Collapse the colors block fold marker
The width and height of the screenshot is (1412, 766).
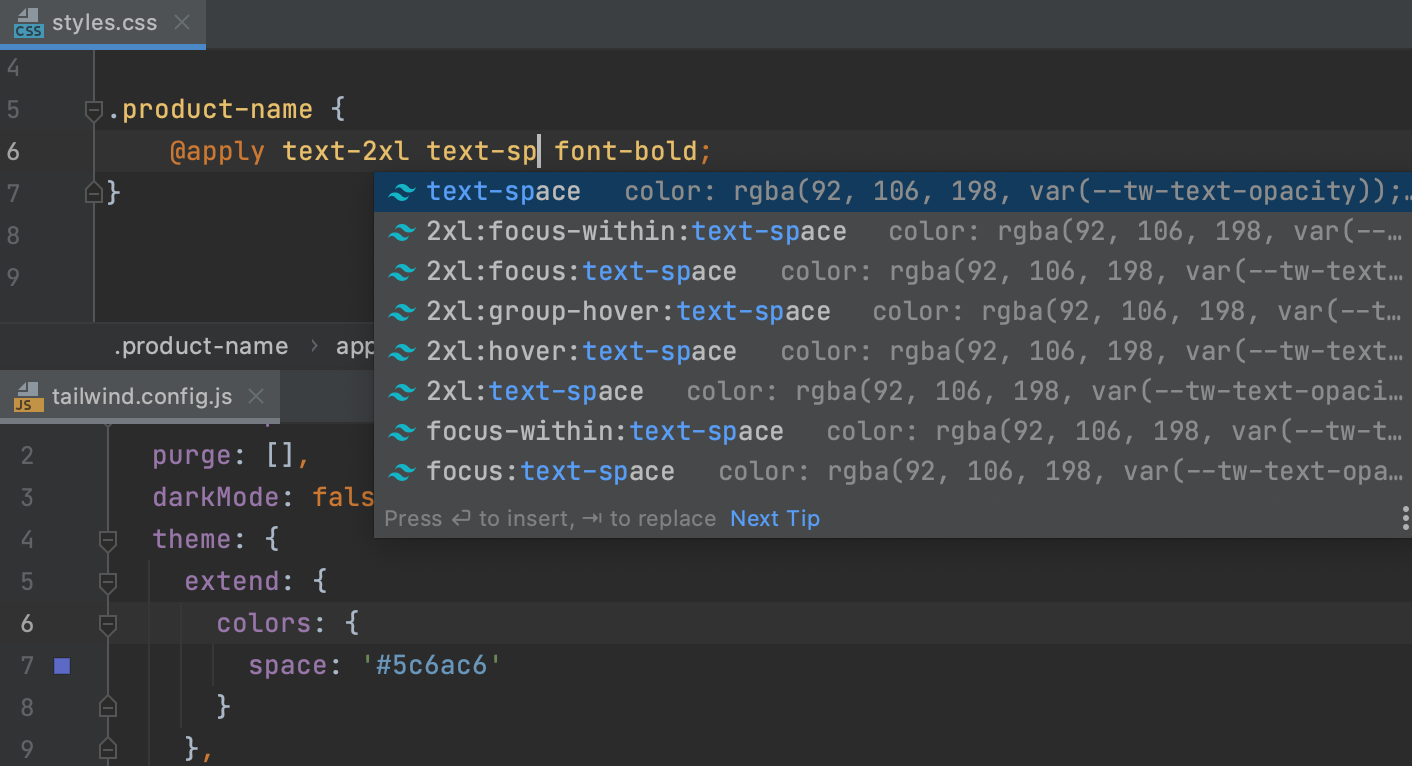click(x=109, y=624)
